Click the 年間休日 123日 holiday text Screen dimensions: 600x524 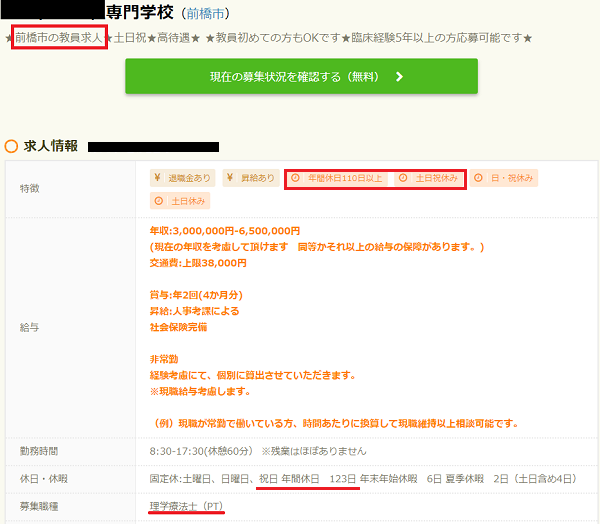pos(319,479)
